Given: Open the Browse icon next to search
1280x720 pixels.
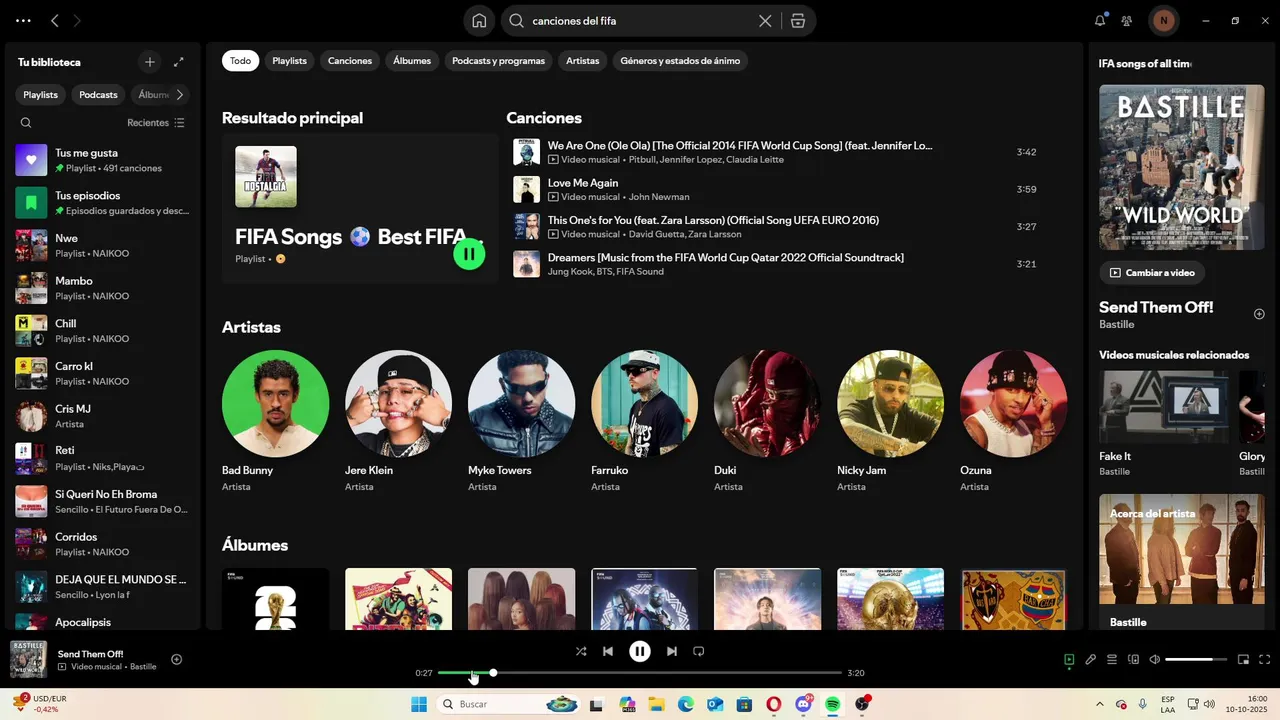Looking at the screenshot, I should coord(797,20).
